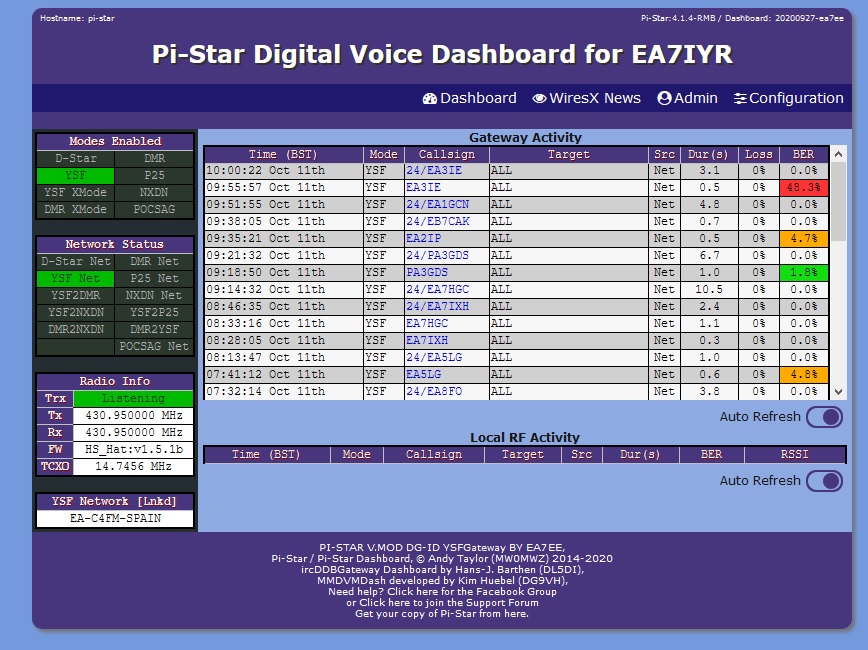Screen dimensions: 868x650
Task: Click the Pi-Star Dashboard title heading
Action: (x=442, y=54)
